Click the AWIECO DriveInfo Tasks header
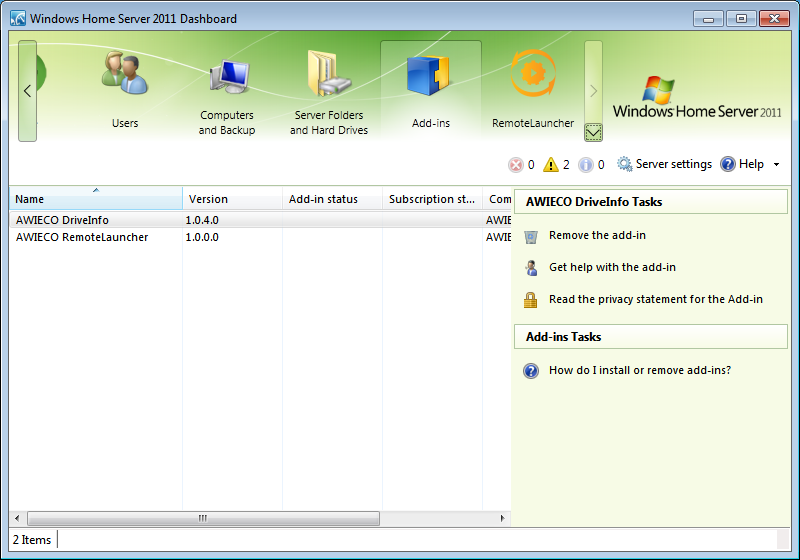Viewport: 800px width, 560px height. tap(651, 201)
